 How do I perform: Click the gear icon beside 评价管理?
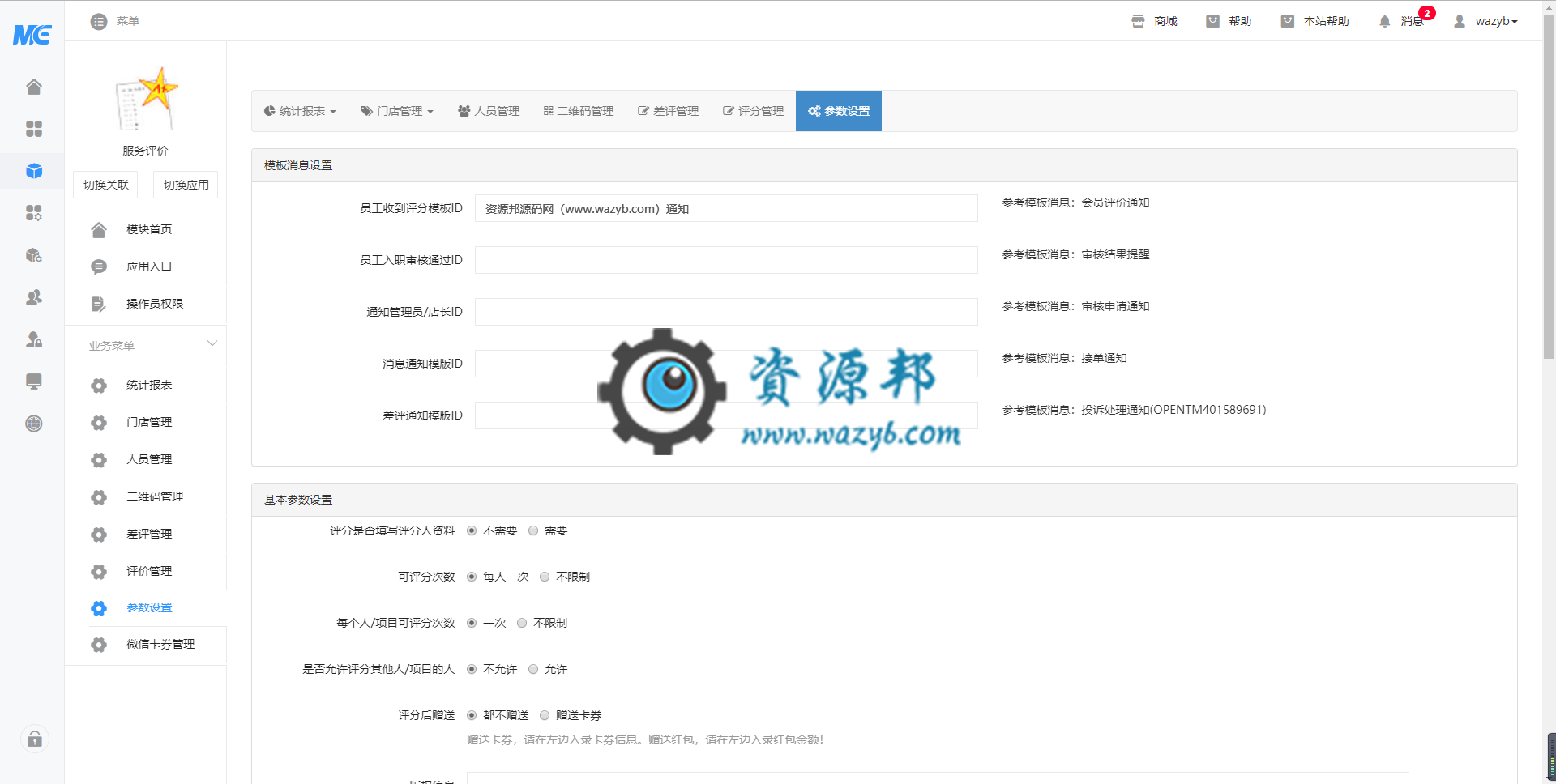(99, 572)
